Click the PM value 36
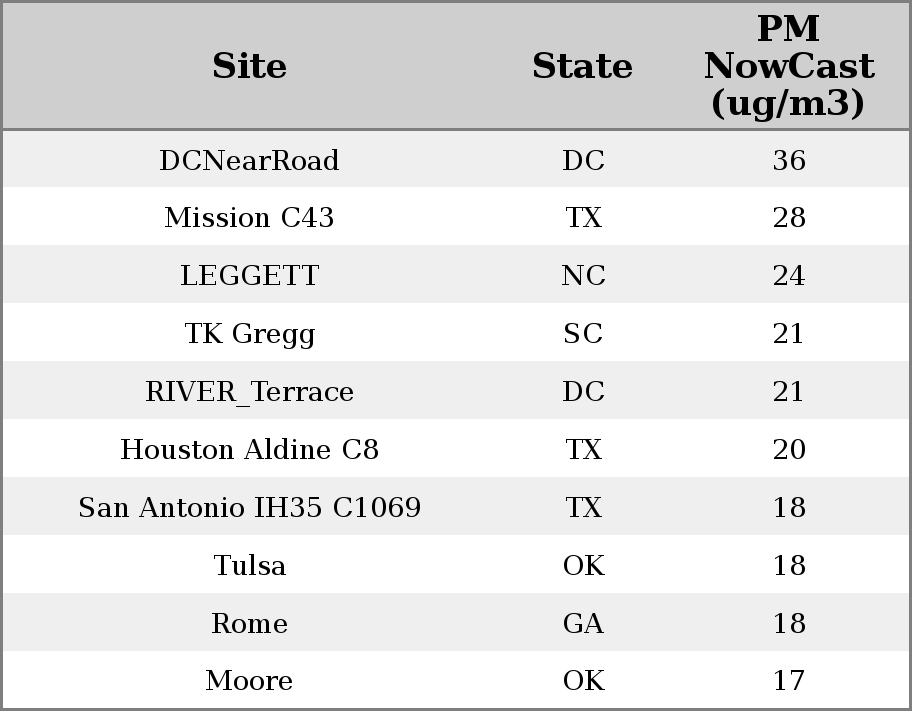 tap(789, 160)
